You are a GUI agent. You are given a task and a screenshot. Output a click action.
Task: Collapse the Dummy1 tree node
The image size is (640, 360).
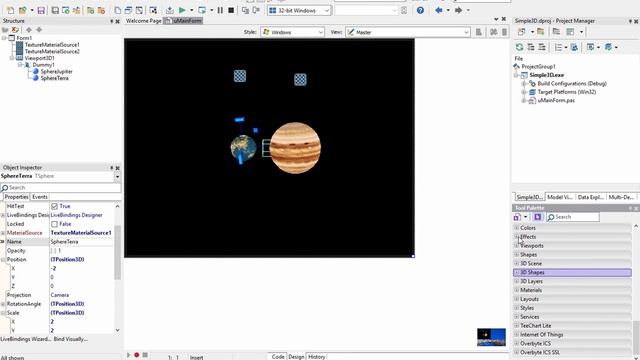[x=19, y=64]
